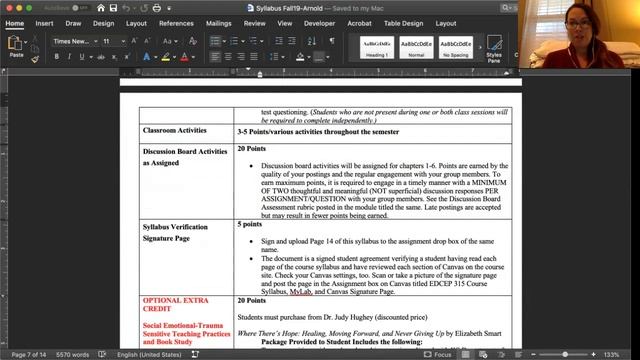The height and width of the screenshot is (360, 640).
Task: Apply yellow text highlight color
Action: click(x=165, y=57)
